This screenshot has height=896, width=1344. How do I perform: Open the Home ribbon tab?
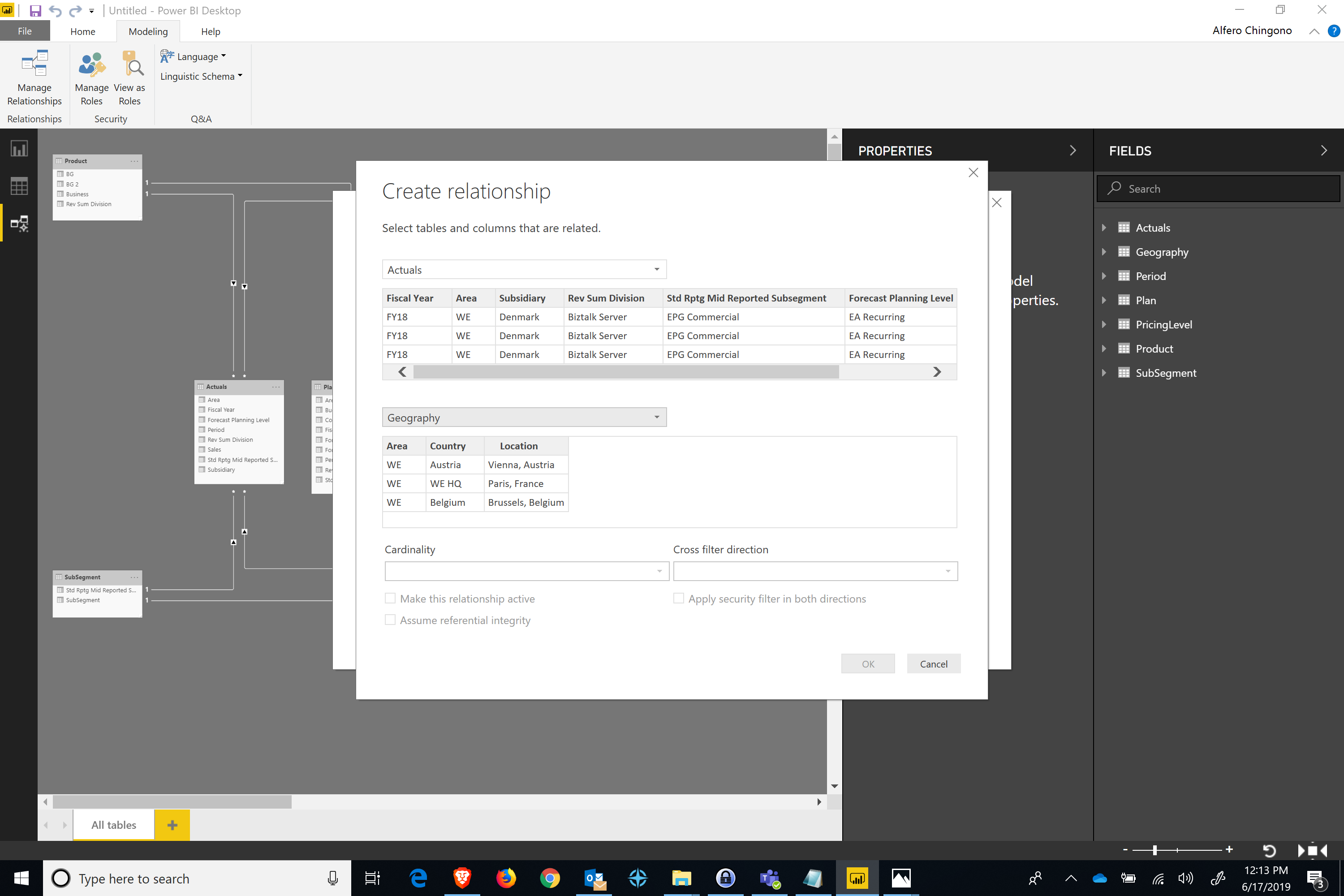[x=82, y=31]
